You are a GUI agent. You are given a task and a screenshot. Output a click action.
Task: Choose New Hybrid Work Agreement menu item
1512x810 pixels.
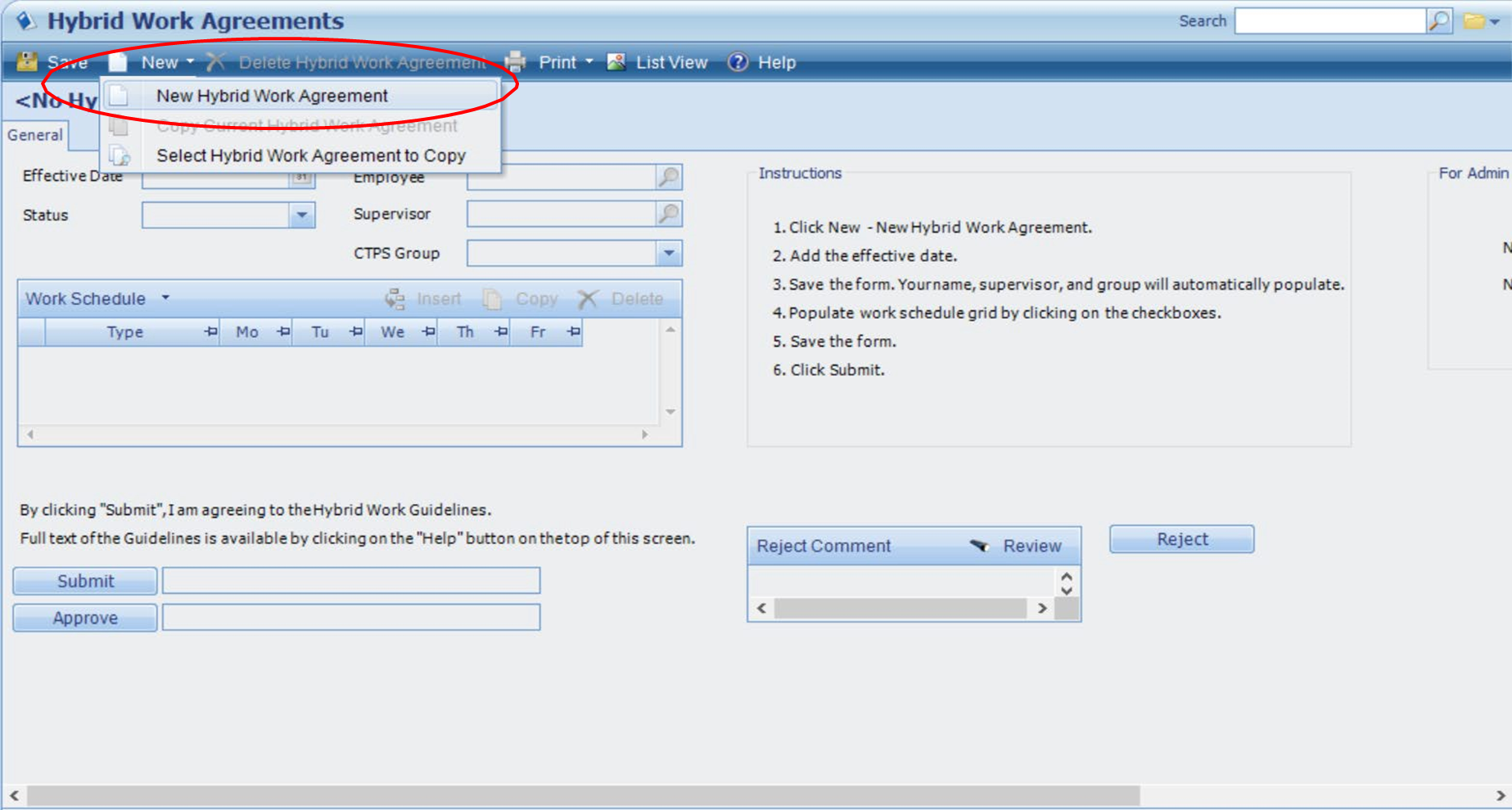(x=300, y=96)
